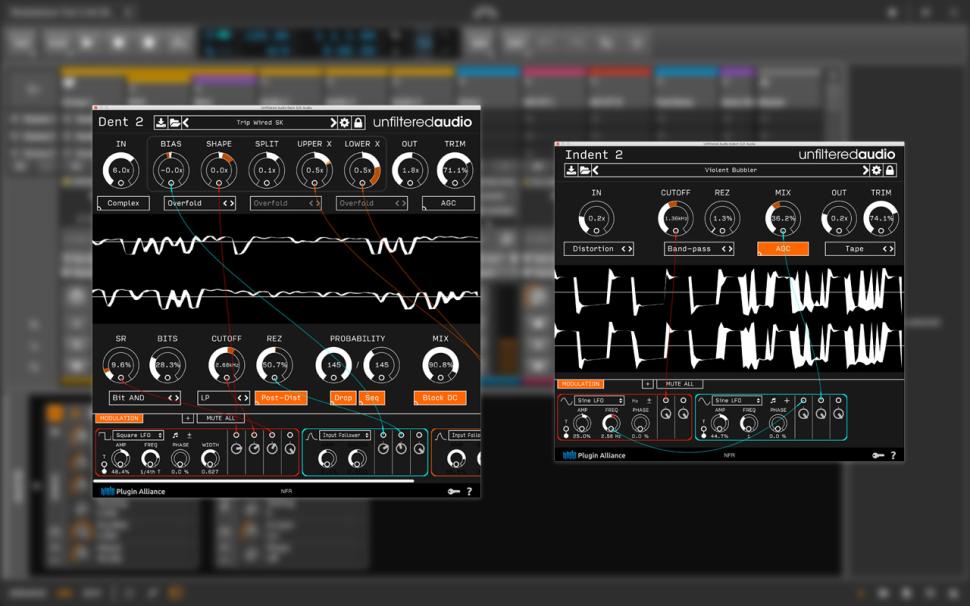This screenshot has height=606, width=970.
Task: Click the lock icon in Indent 2 header
Action: click(x=889, y=171)
